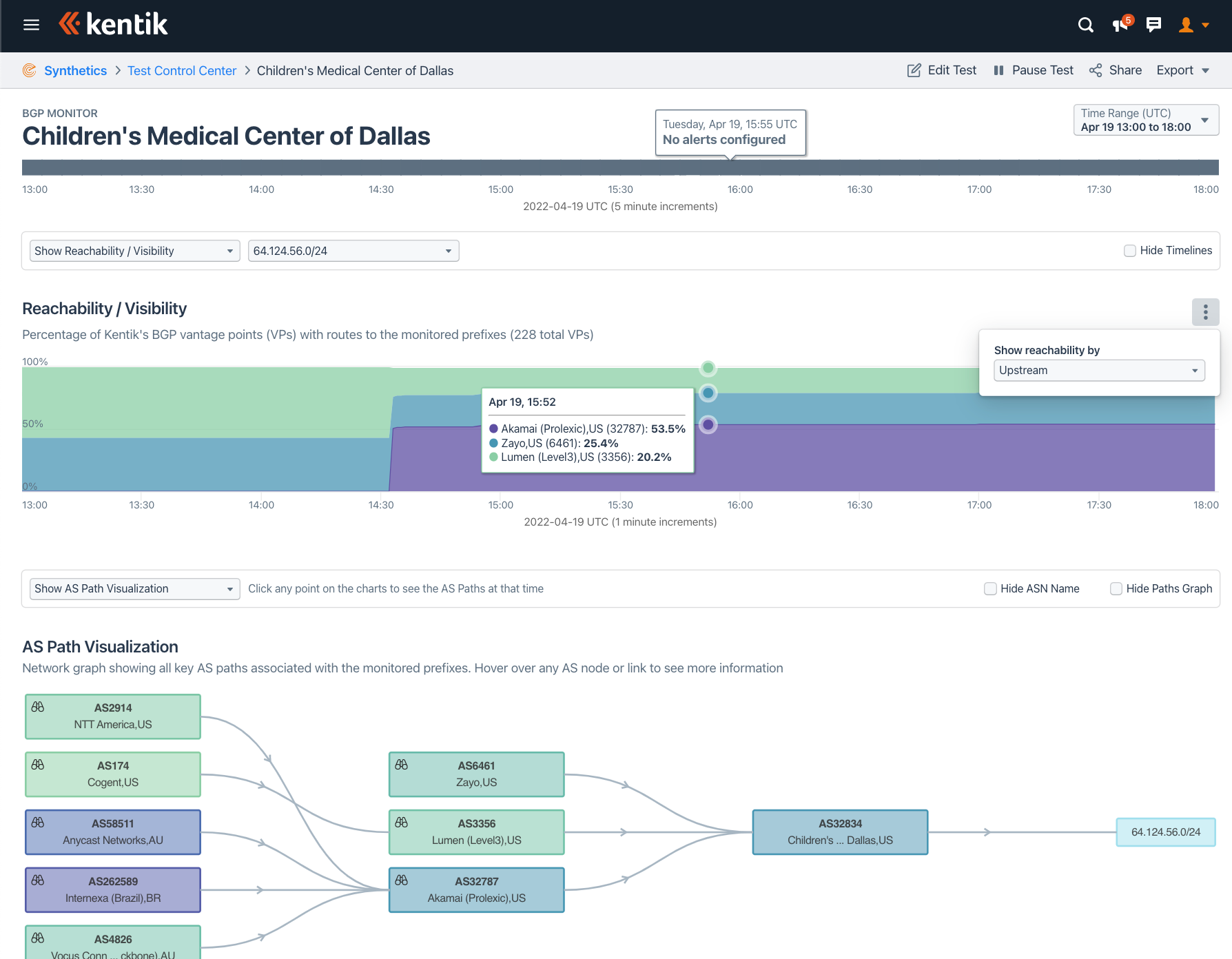Screen dimensions: 1232x959
Task: Select the AS32834 Children's Dallas node
Action: click(x=841, y=832)
